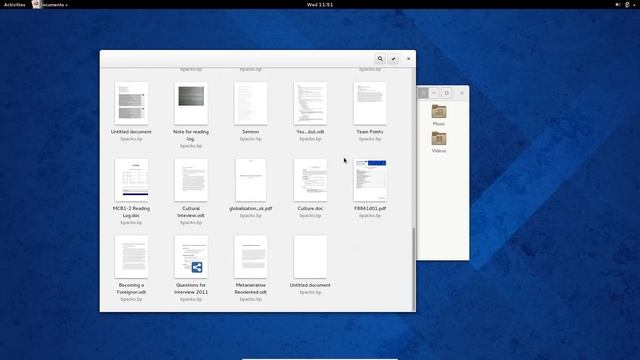Close the Files window behind Documents
The height and width of the screenshot is (360, 640).
462,93
